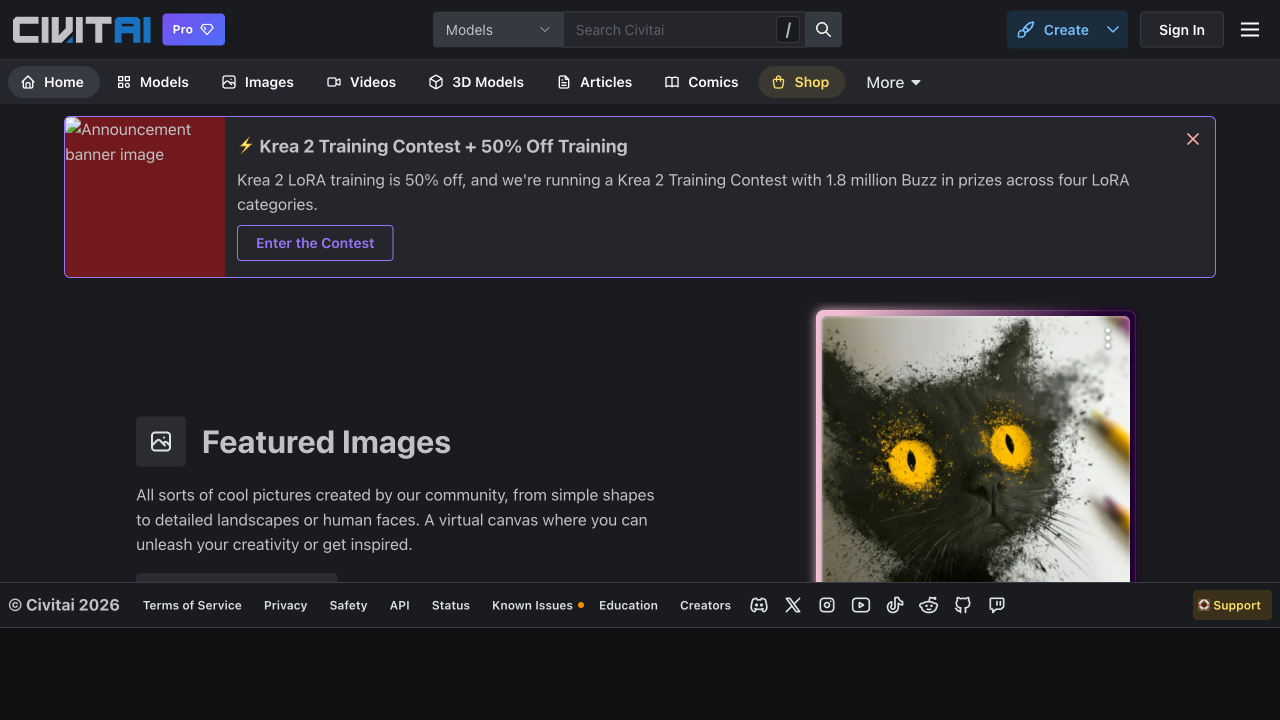Viewport: 1280px width, 720px height.
Task: Open the API footer link
Action: click(x=400, y=605)
